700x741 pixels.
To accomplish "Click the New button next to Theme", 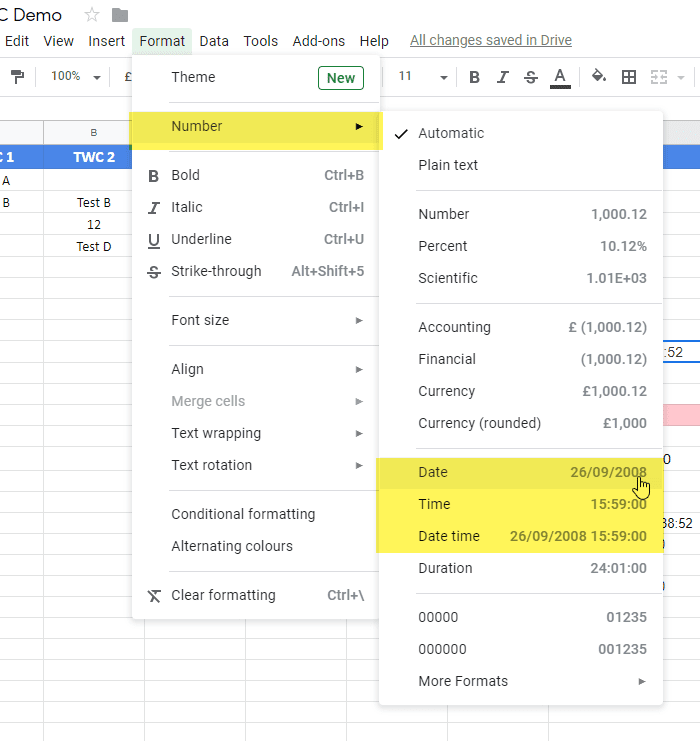I will [340, 78].
